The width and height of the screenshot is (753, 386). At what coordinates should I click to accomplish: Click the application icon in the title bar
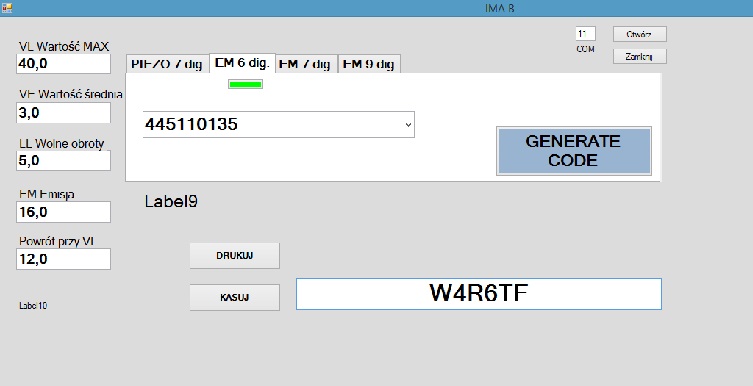[7, 8]
